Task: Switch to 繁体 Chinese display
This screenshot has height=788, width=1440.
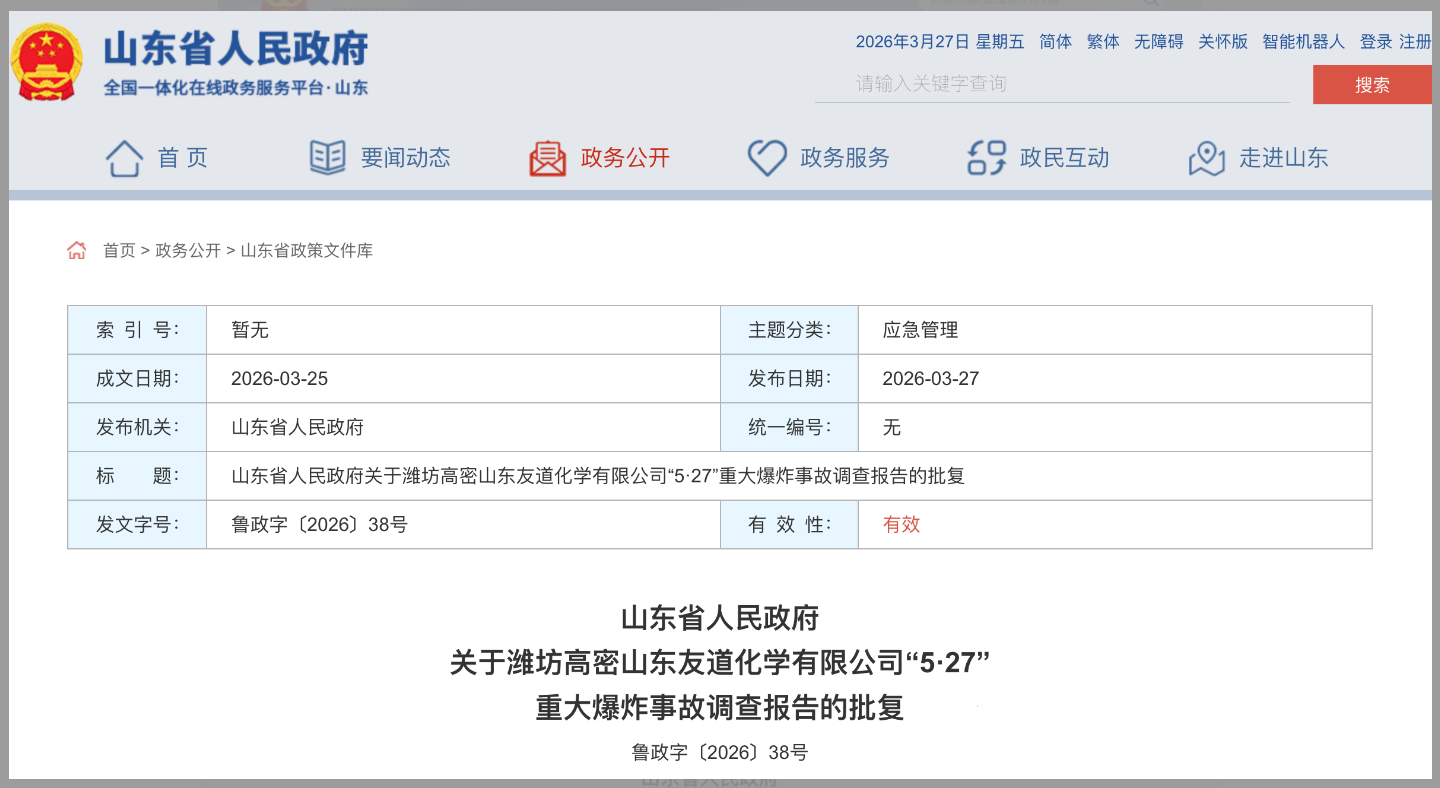Action: pos(1103,42)
